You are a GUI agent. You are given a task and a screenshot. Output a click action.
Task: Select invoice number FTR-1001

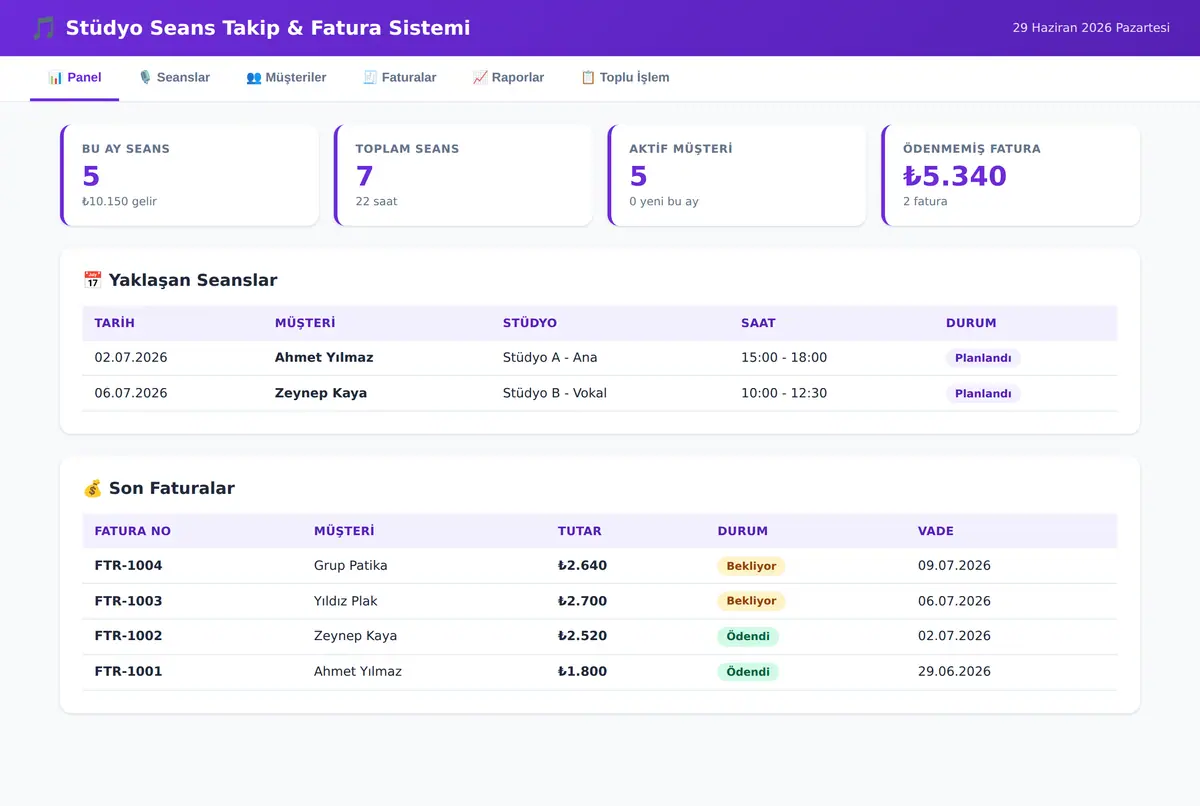(128, 671)
